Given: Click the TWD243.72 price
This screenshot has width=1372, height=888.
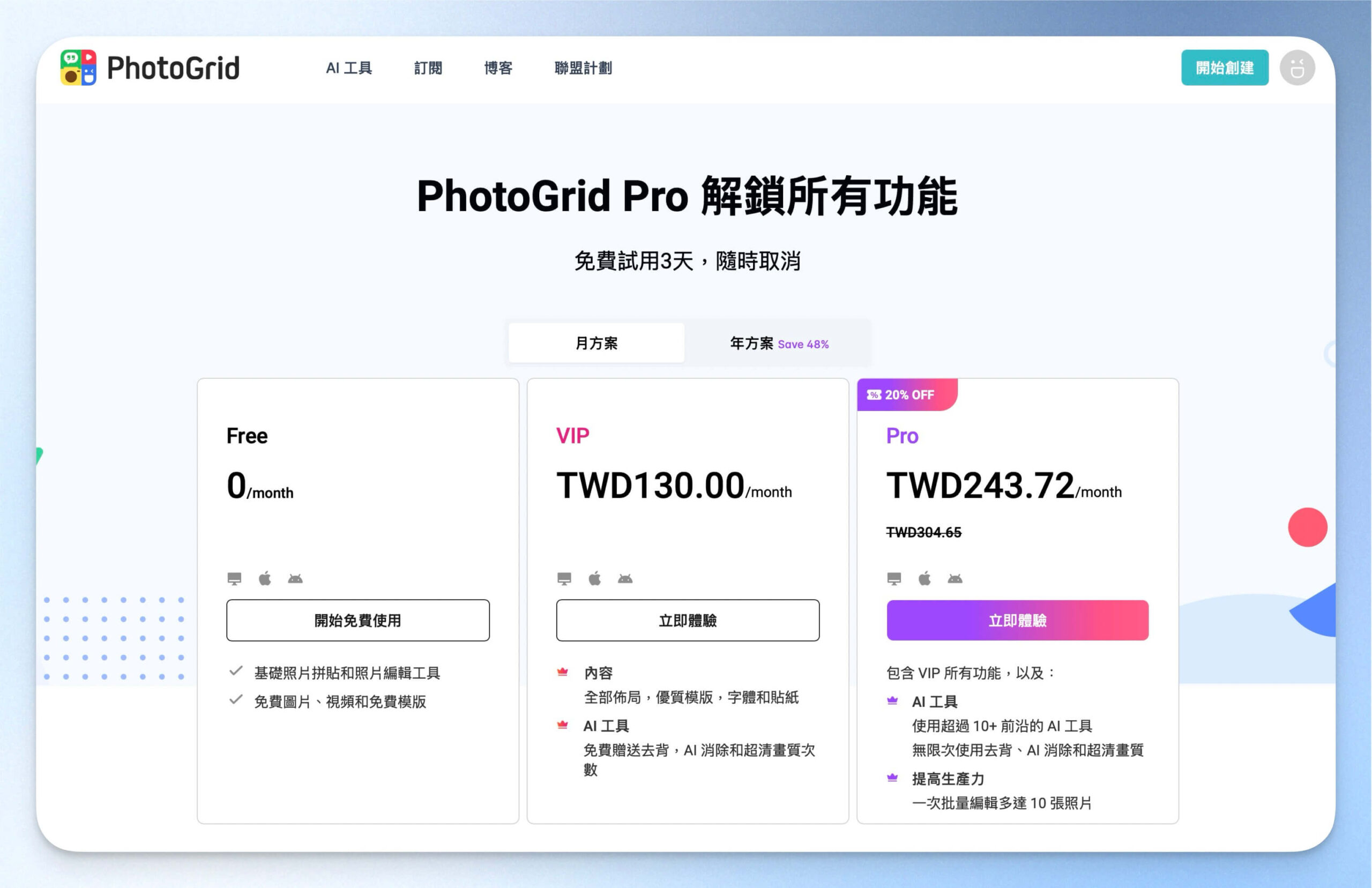Looking at the screenshot, I should point(981,485).
